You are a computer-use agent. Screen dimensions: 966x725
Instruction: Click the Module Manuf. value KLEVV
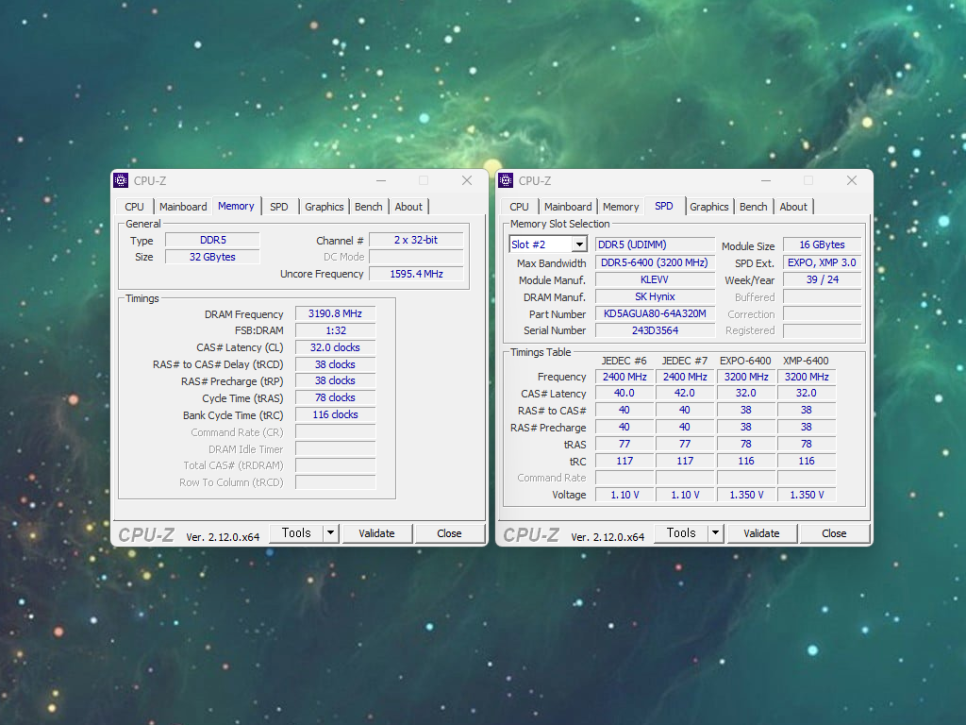click(x=655, y=280)
